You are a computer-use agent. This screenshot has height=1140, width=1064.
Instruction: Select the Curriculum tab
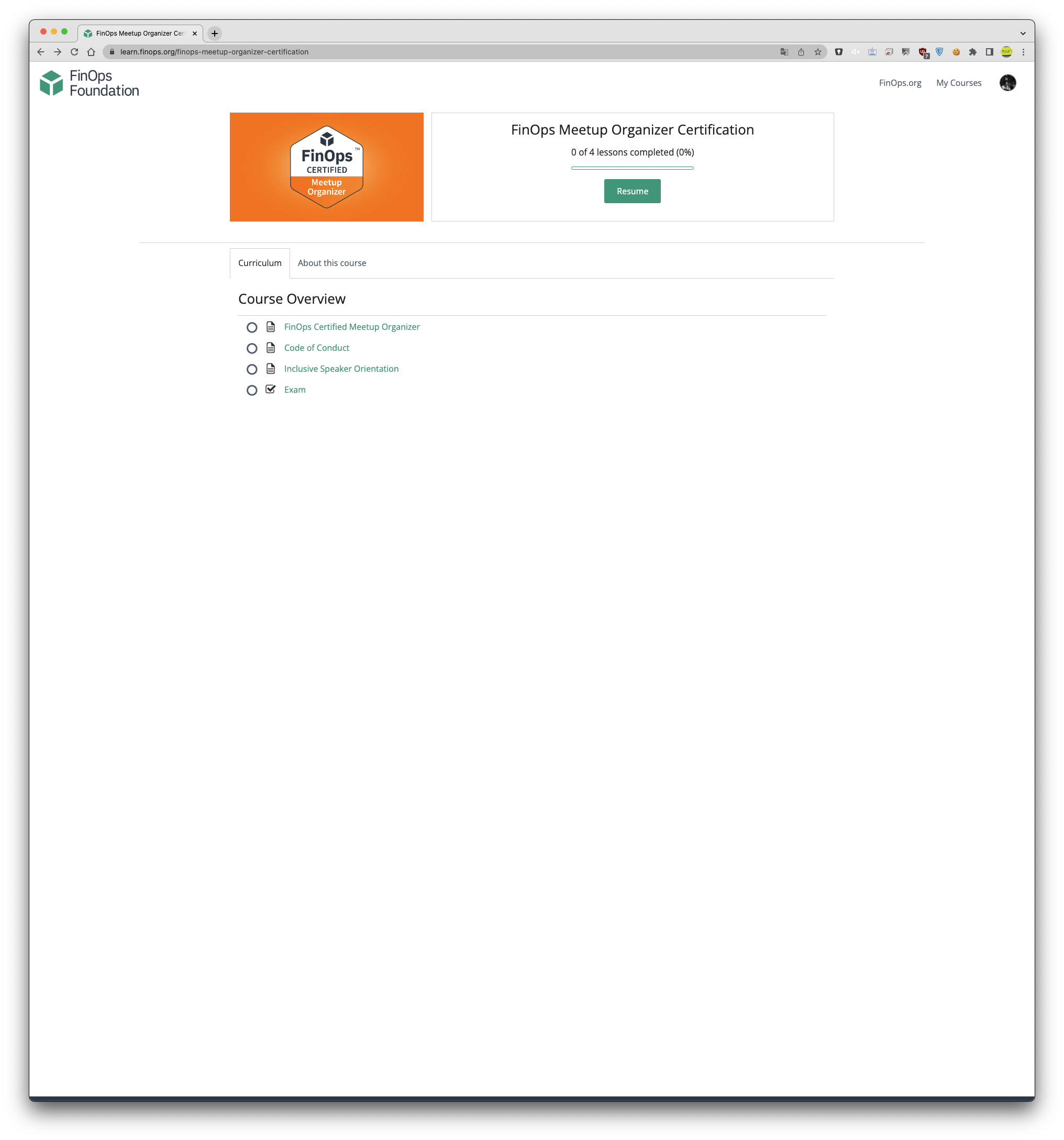(x=260, y=263)
